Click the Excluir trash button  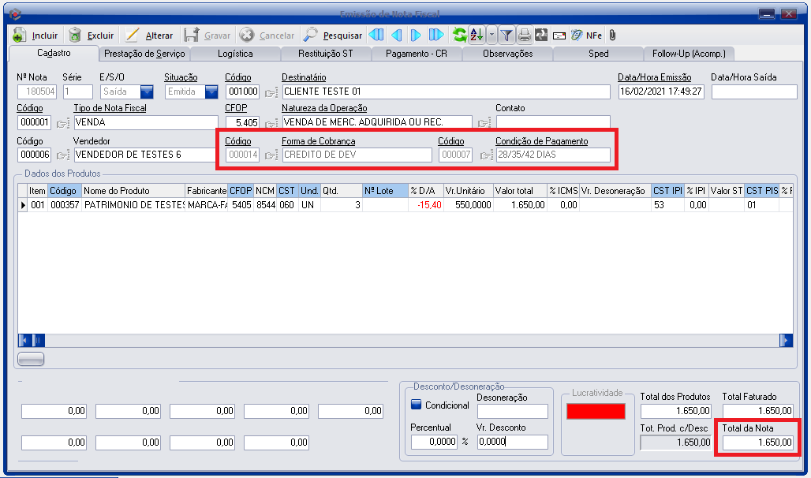click(91, 35)
